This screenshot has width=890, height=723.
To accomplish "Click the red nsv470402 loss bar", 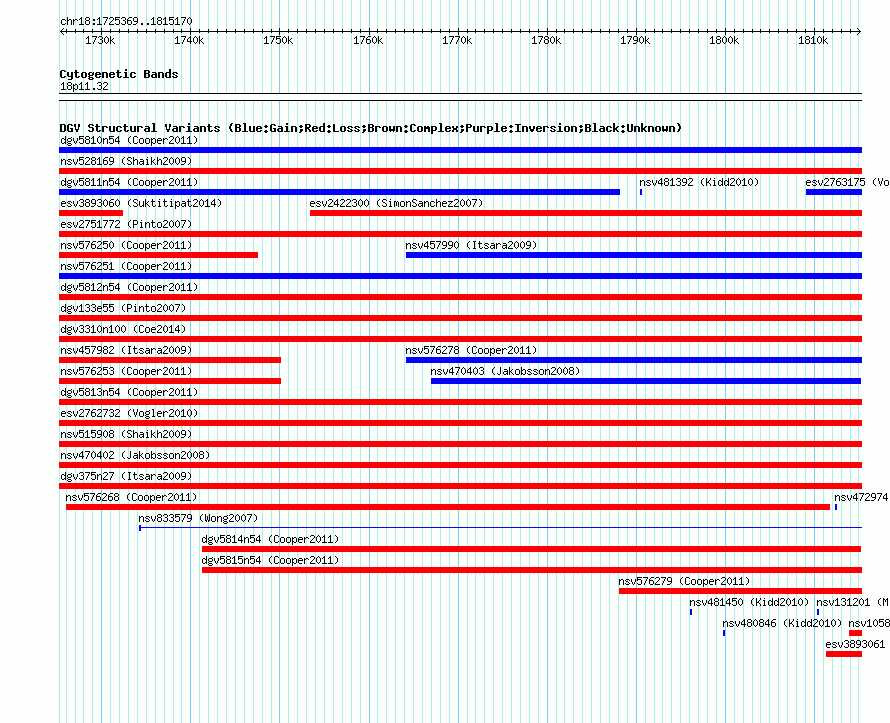I will pos(460,465).
